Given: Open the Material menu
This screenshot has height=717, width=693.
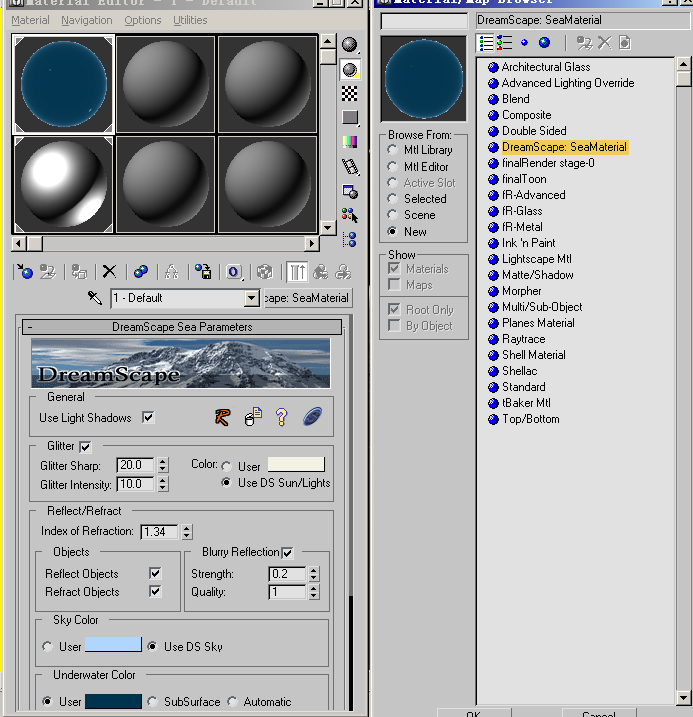Looking at the screenshot, I should click(30, 20).
